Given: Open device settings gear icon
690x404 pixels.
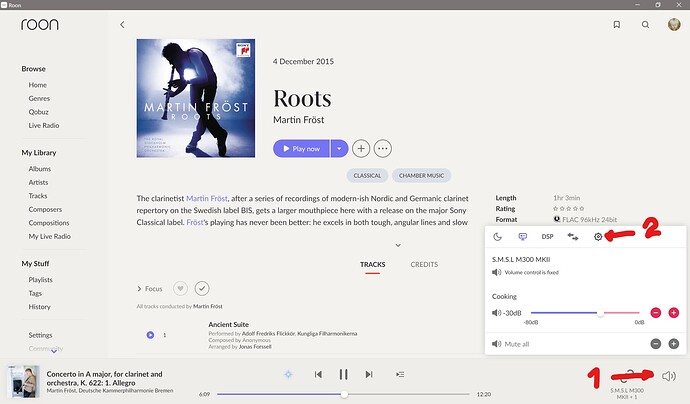Looking at the screenshot, I should [x=598, y=237].
